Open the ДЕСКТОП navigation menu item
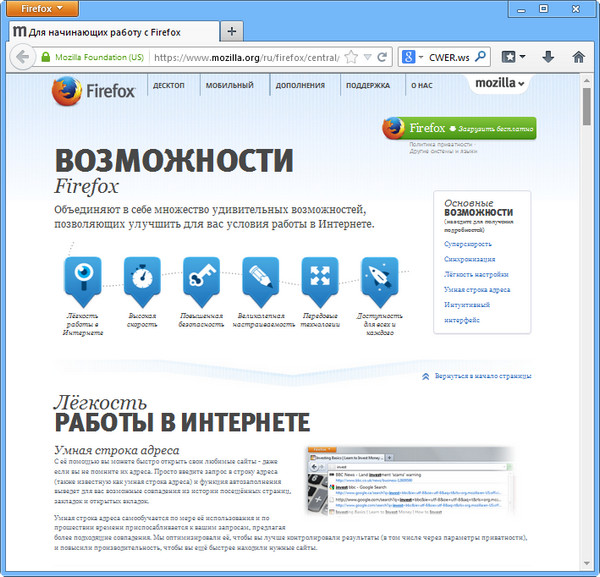The width and height of the screenshot is (600, 577). (168, 86)
